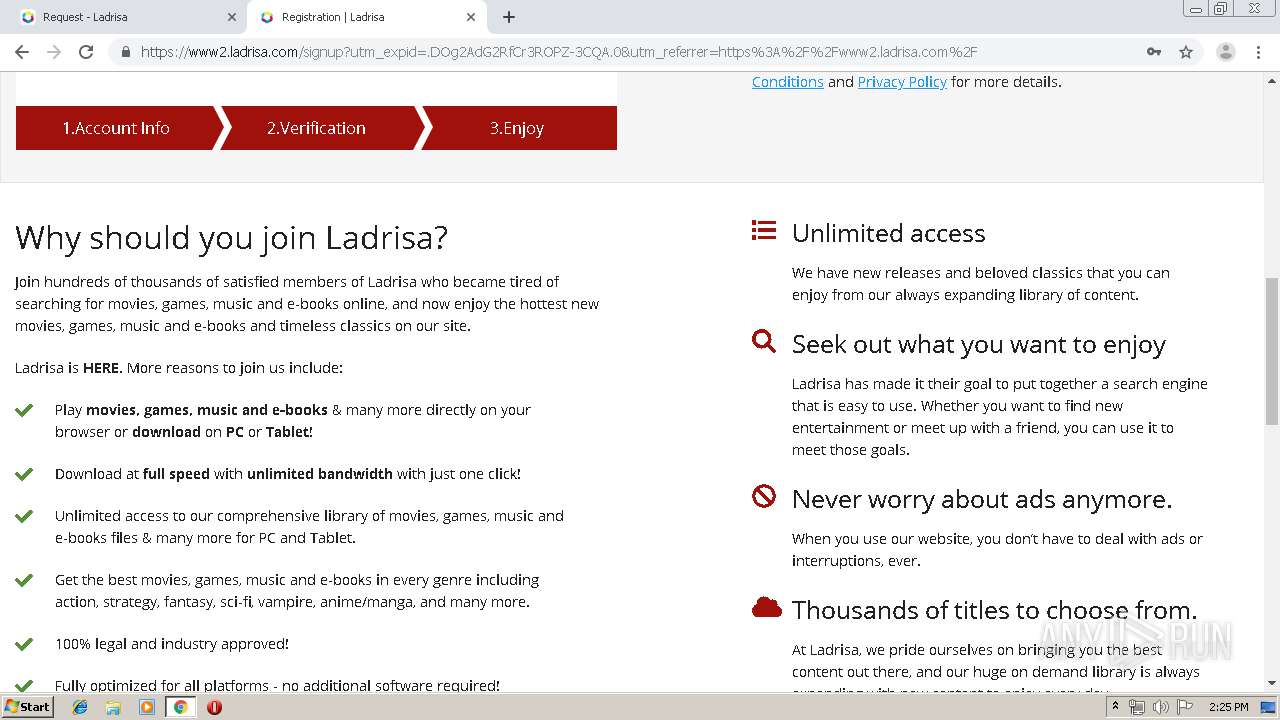Close the Request - Ladrisa tab
This screenshot has width=1280, height=720.
pos(232,17)
